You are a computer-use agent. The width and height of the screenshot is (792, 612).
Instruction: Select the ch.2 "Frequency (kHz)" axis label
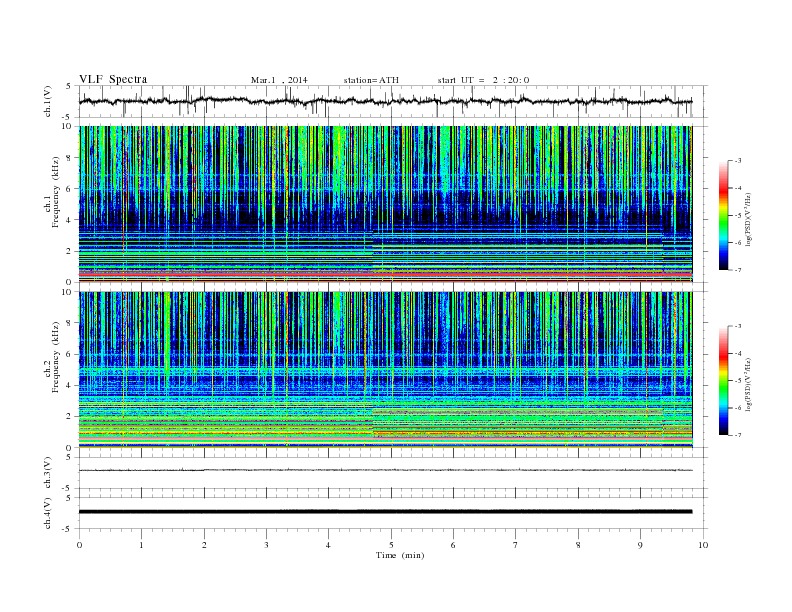click(x=56, y=357)
